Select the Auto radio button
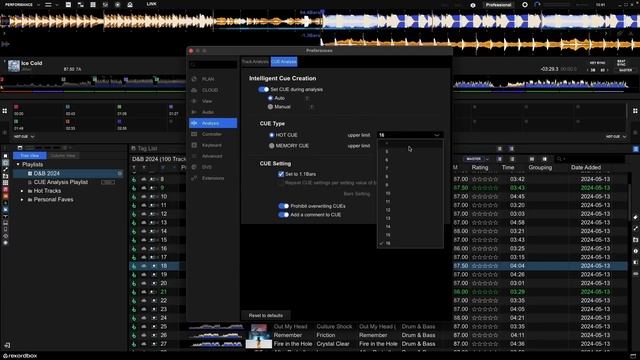Image resolution: width=640 pixels, height=360 pixels. pyautogui.click(x=270, y=98)
